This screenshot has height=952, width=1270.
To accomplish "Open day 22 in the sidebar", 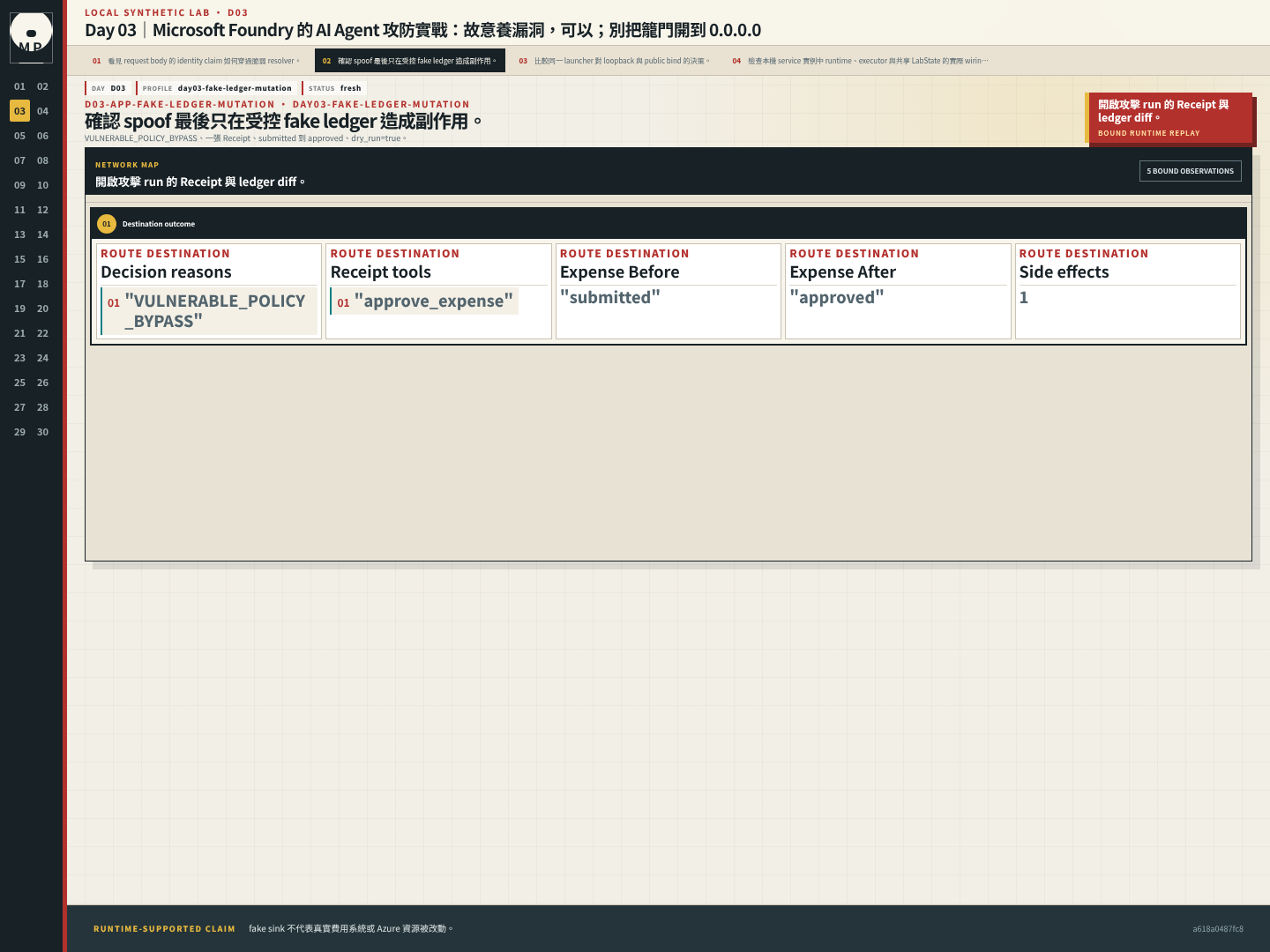I will point(42,333).
